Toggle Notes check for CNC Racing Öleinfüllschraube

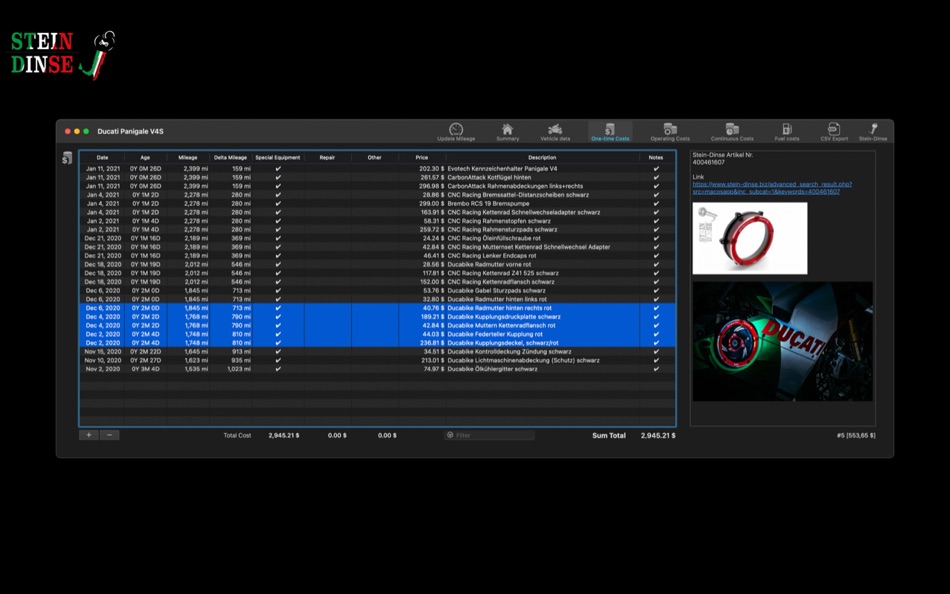point(656,238)
